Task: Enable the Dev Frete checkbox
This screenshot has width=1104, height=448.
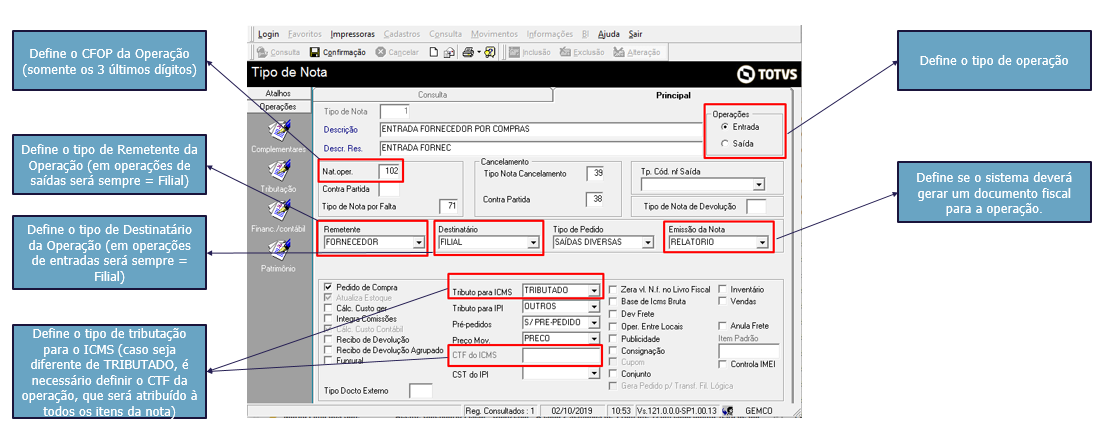Action: tap(614, 313)
